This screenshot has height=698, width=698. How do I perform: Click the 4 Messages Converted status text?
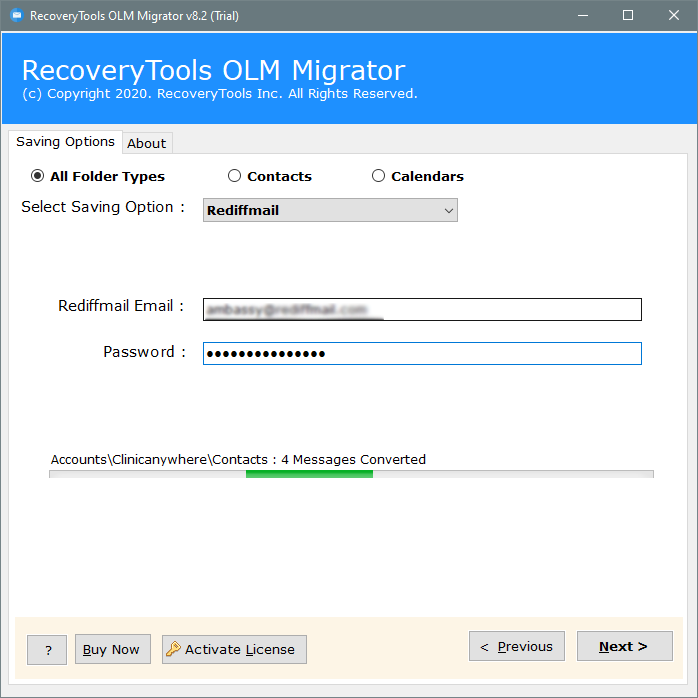pyautogui.click(x=353, y=459)
